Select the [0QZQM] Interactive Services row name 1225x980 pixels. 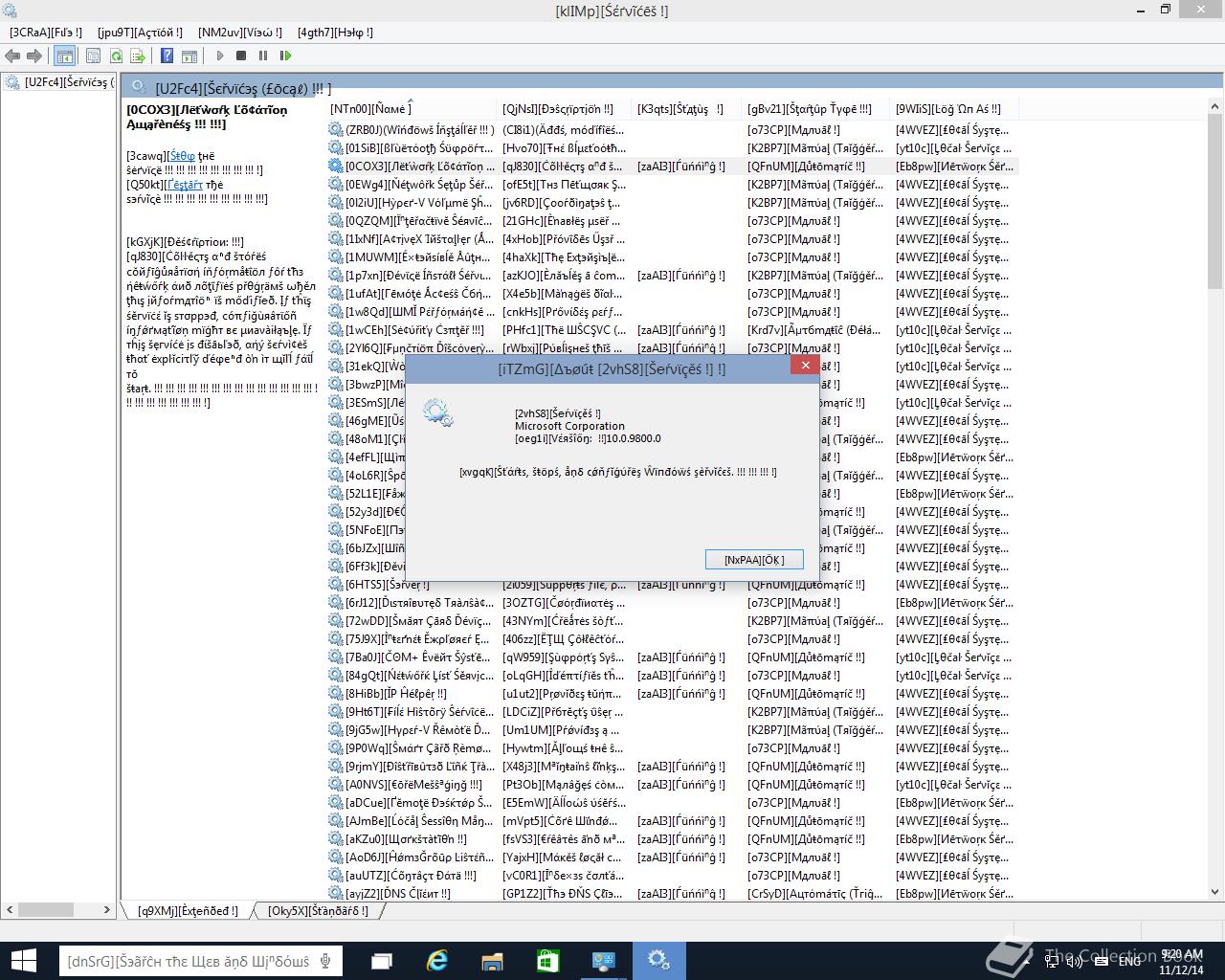420,220
